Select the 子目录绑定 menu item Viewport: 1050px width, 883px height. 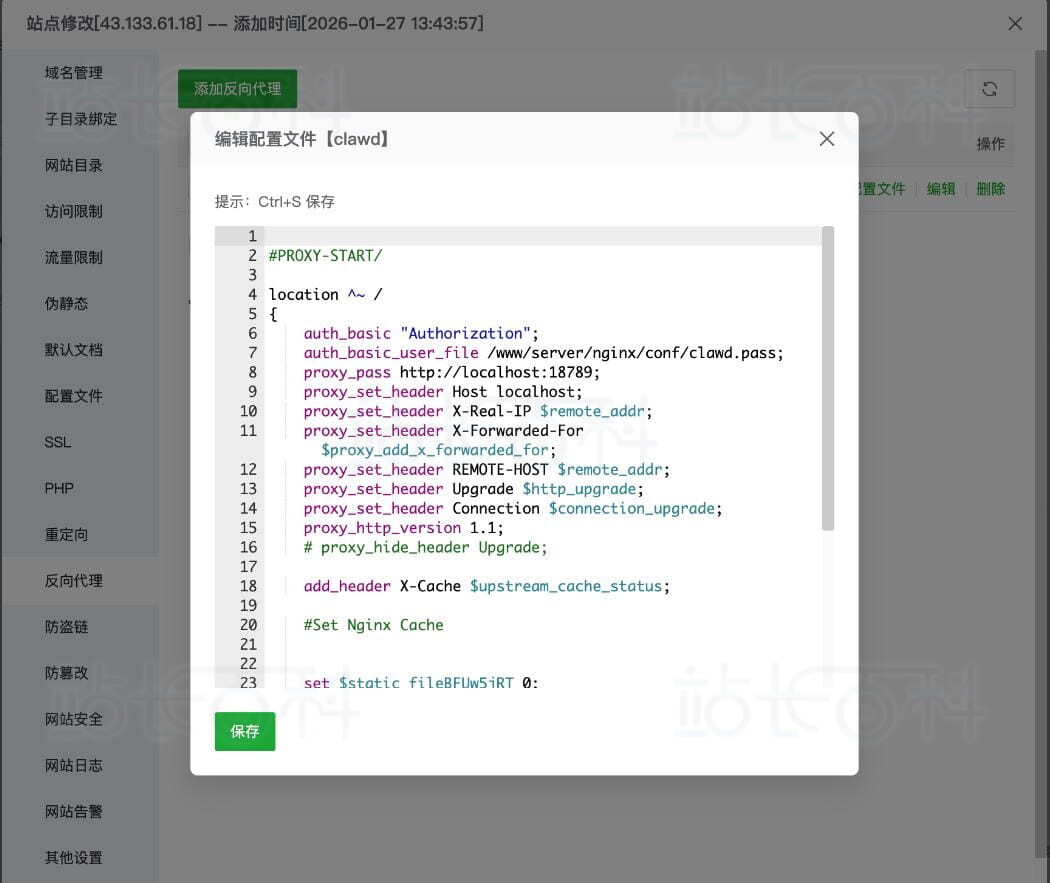click(x=81, y=119)
